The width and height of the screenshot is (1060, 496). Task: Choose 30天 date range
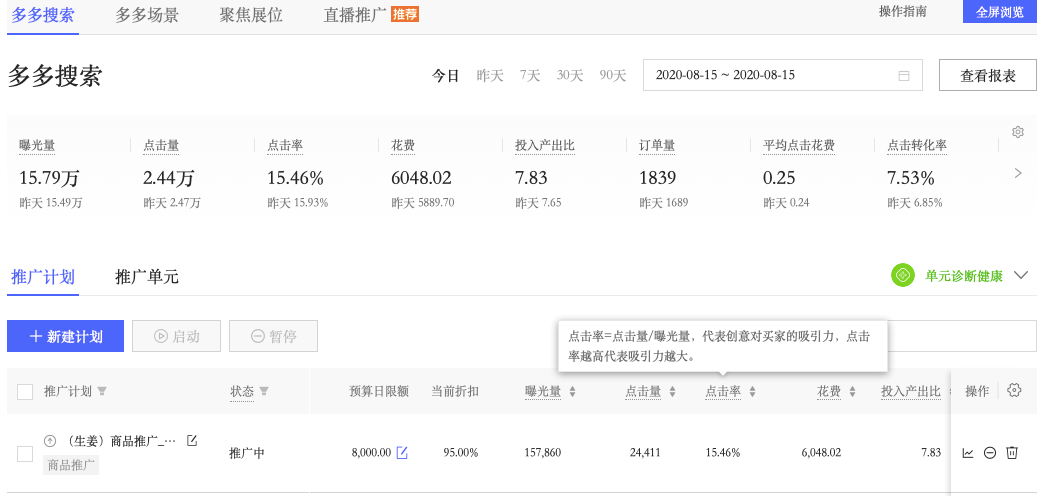(570, 76)
